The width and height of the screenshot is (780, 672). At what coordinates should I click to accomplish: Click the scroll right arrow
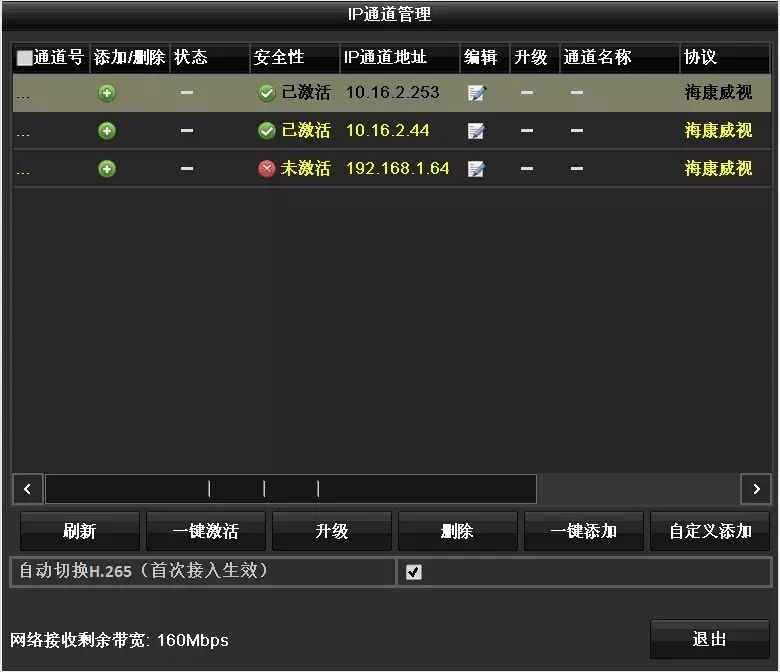click(x=756, y=489)
